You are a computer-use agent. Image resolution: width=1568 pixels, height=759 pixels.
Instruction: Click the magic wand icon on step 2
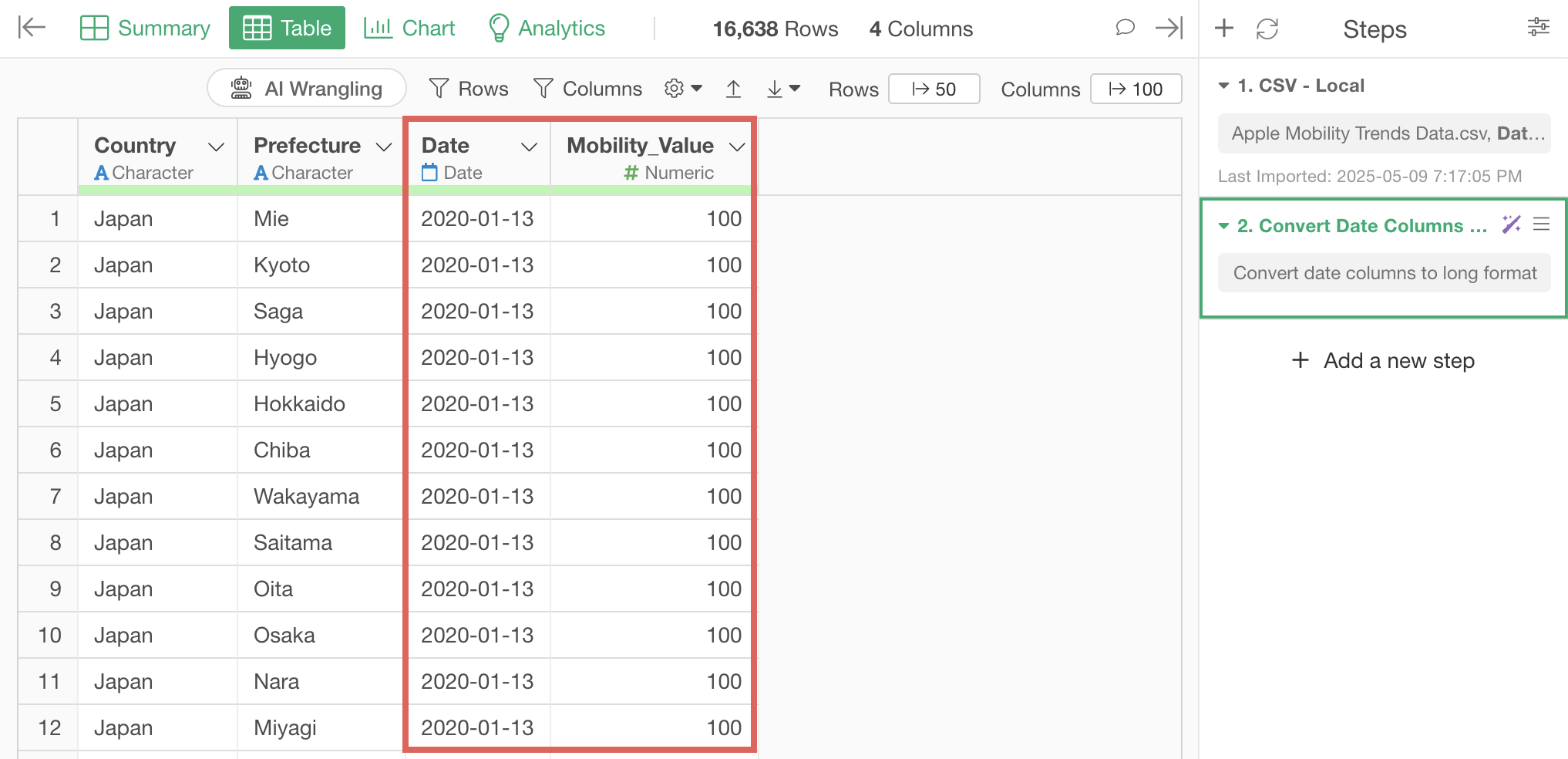pyautogui.click(x=1511, y=224)
